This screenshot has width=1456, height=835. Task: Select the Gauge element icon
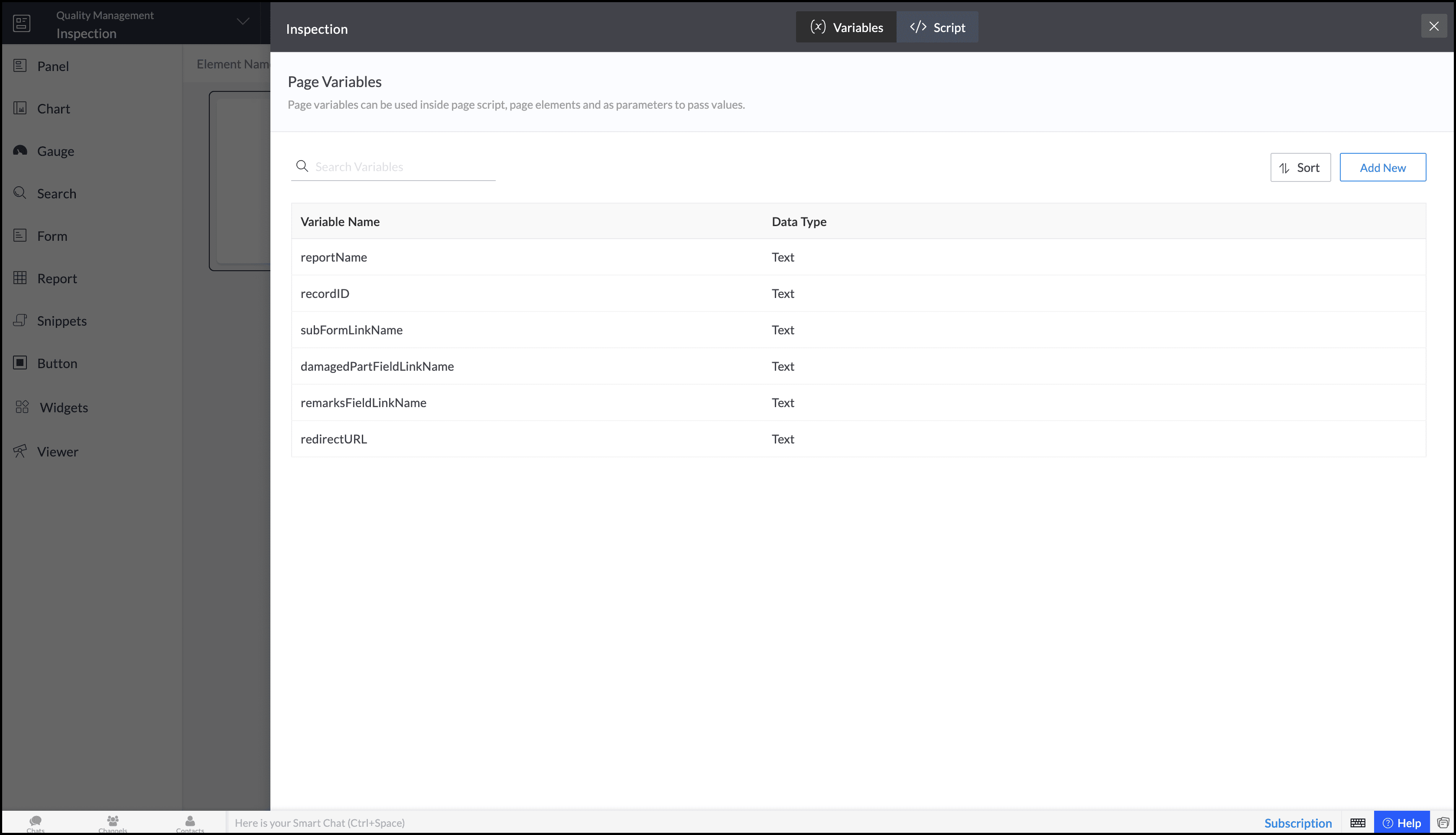click(20, 150)
